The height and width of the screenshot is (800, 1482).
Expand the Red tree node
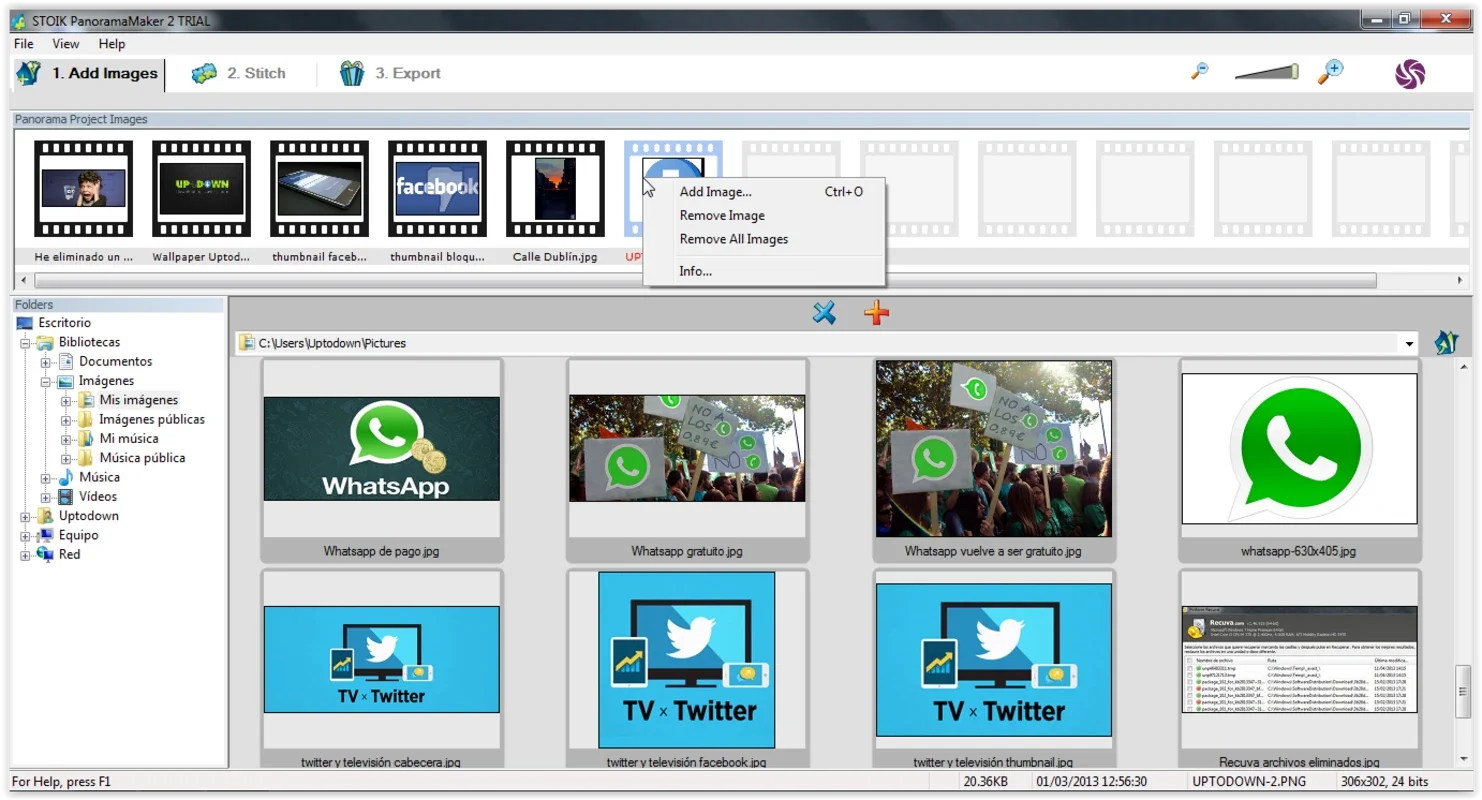pos(26,555)
